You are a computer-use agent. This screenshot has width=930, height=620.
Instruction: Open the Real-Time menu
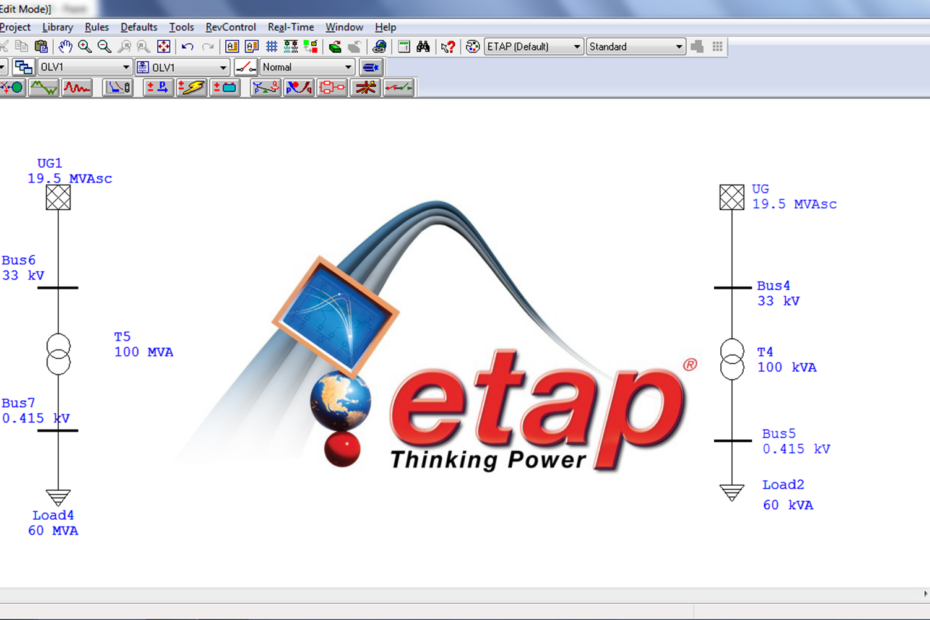click(291, 27)
